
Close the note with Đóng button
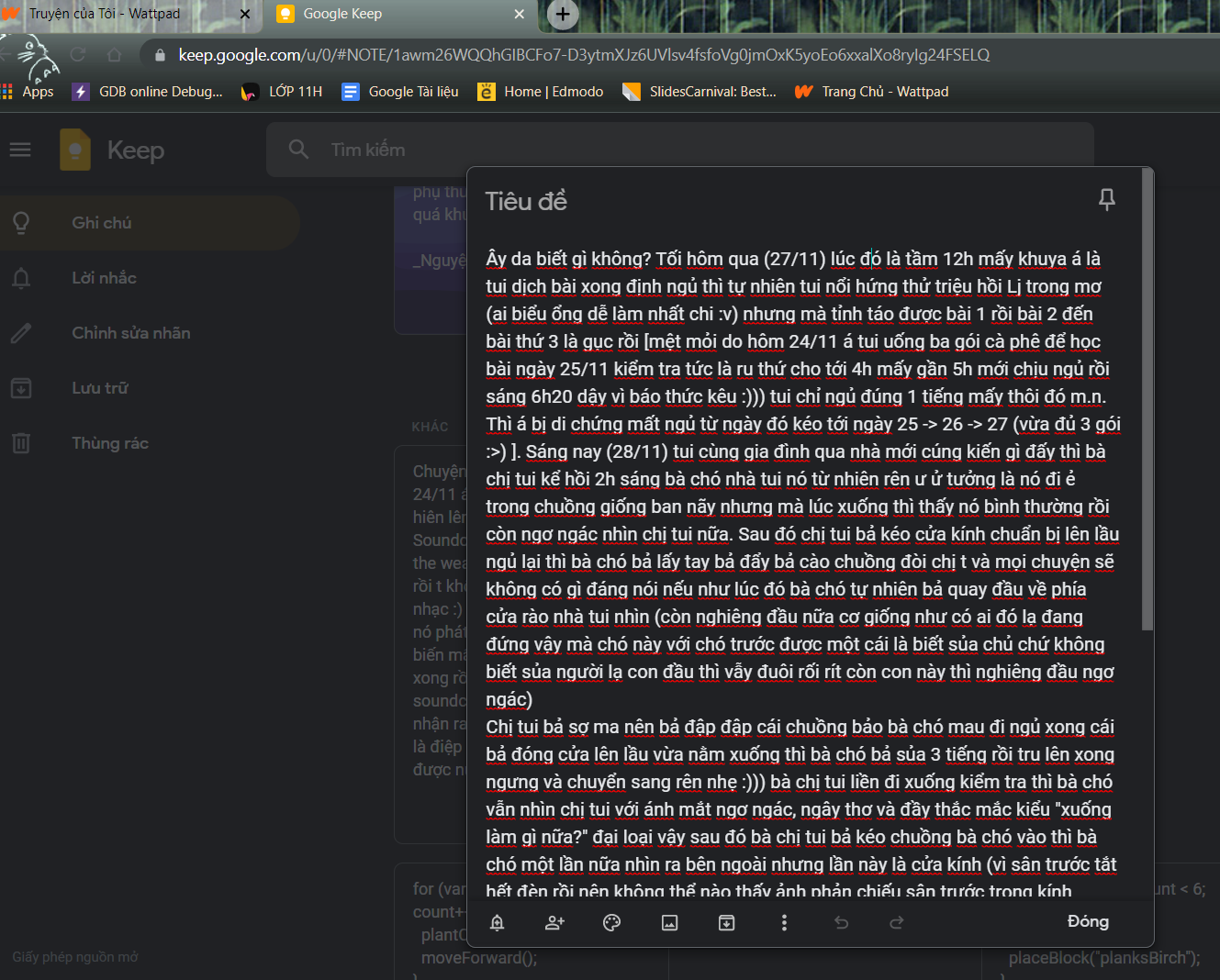[1087, 921]
